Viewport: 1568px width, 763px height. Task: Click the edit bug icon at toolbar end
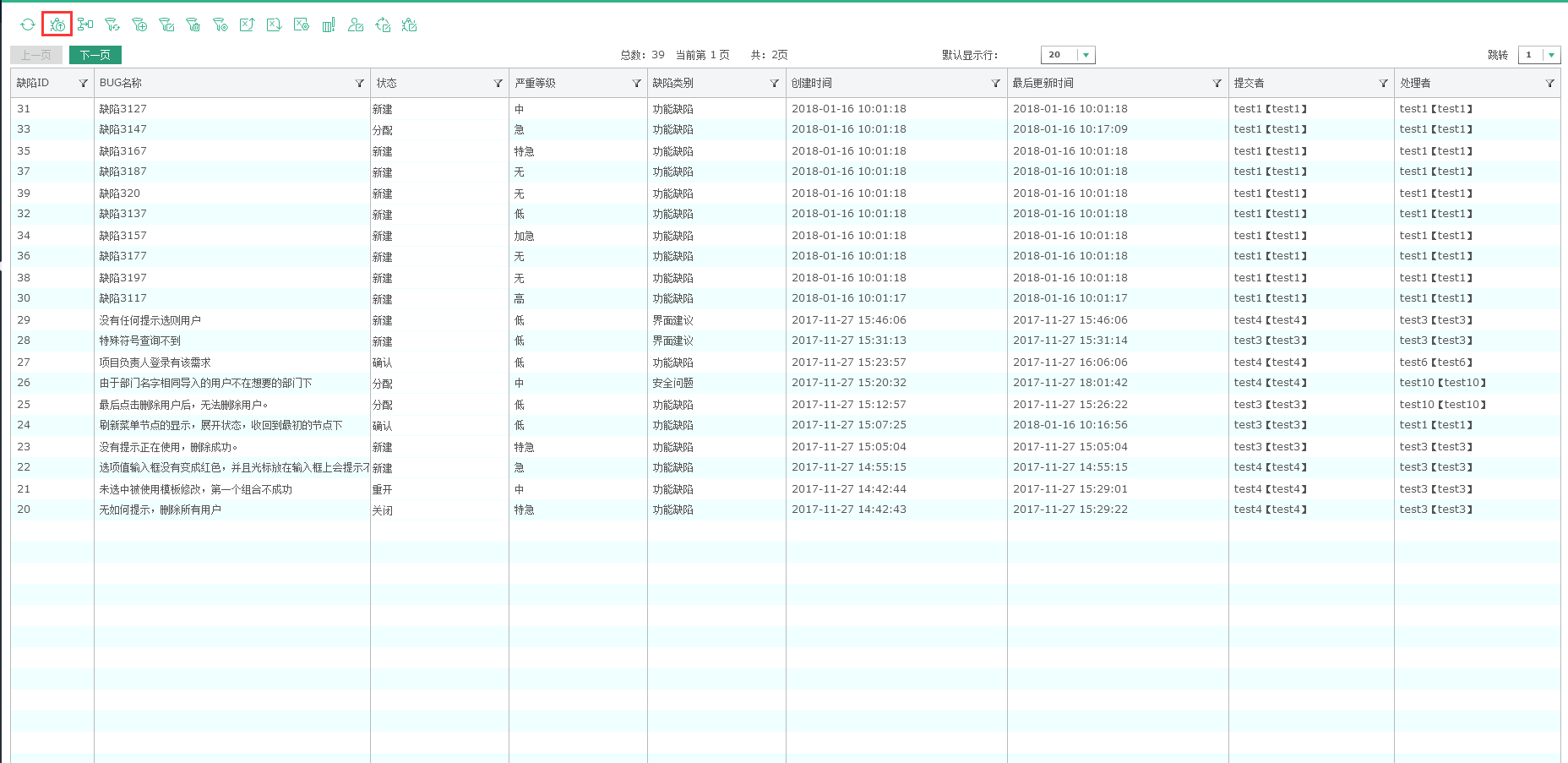[x=410, y=25]
